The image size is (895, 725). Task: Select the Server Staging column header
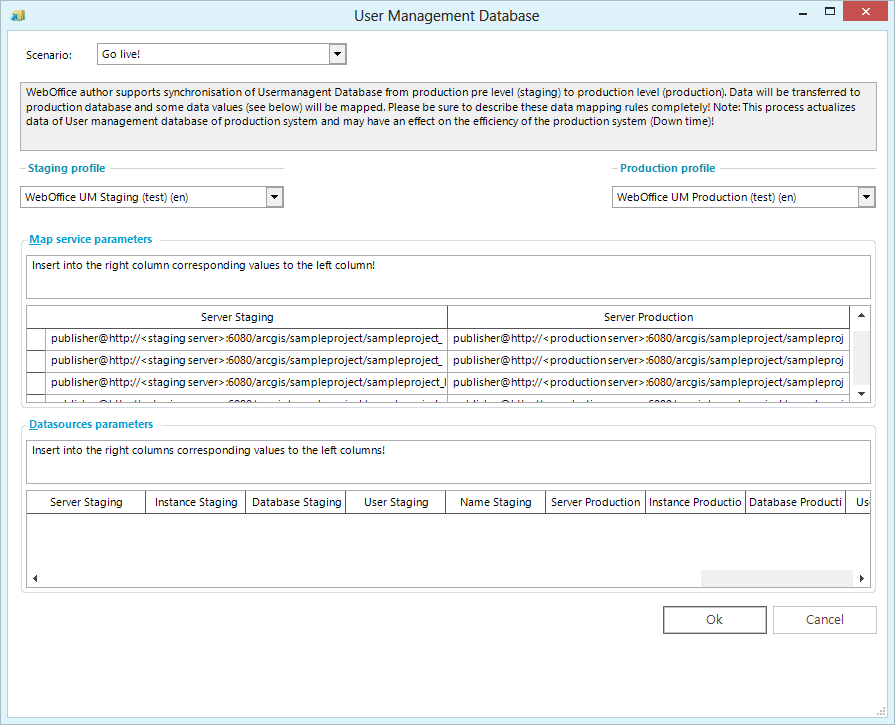237,316
